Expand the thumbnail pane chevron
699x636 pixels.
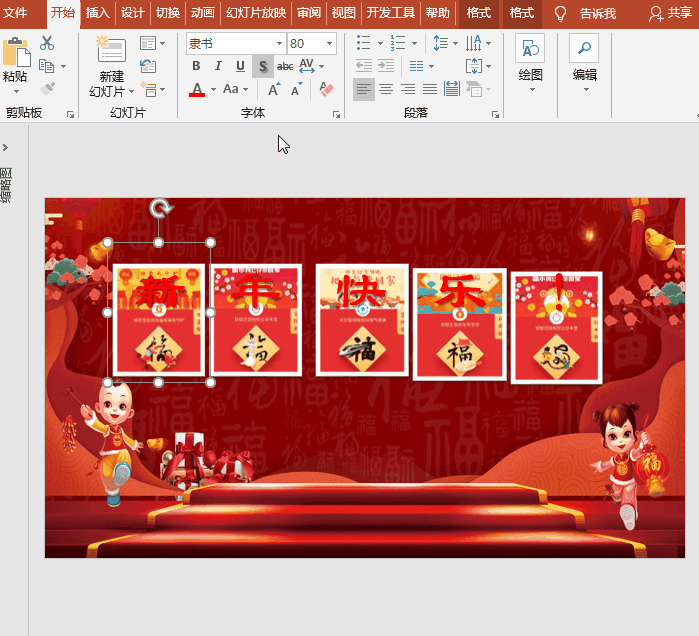[x=5, y=147]
